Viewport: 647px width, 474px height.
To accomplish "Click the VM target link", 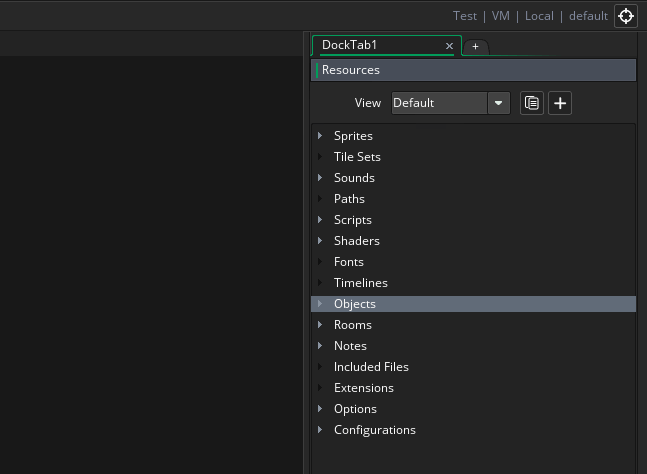I will [x=500, y=16].
